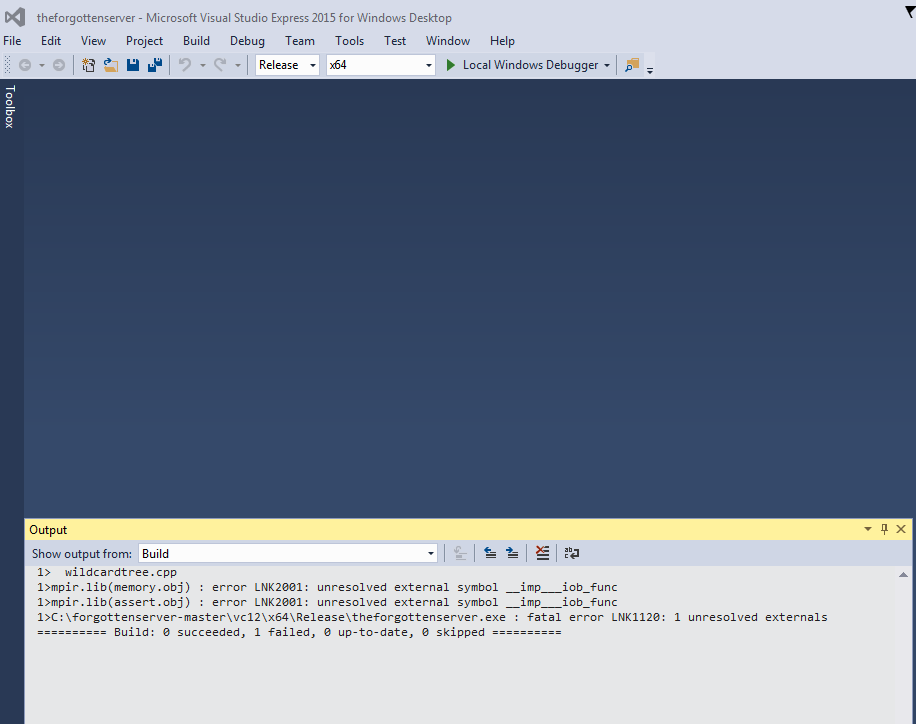Open the Output window position dropdown arrow
916x724 pixels.
click(x=868, y=529)
